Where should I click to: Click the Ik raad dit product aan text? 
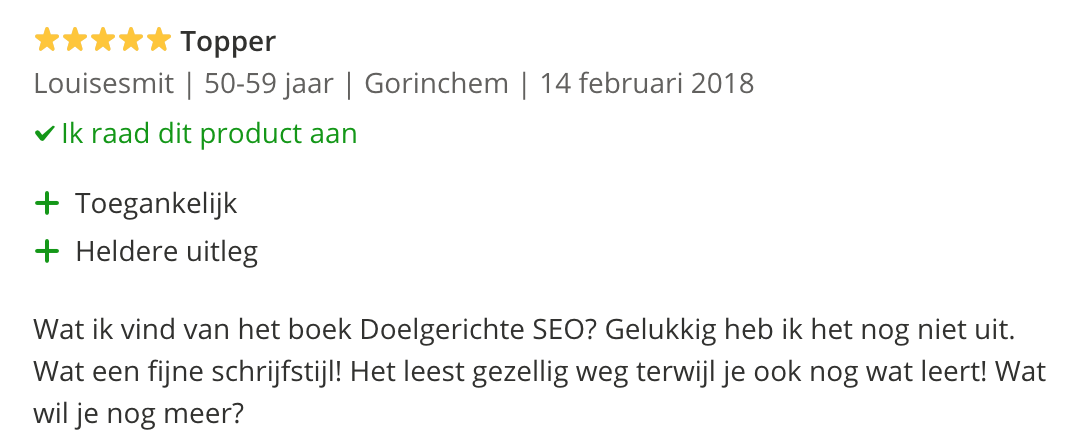[209, 134]
